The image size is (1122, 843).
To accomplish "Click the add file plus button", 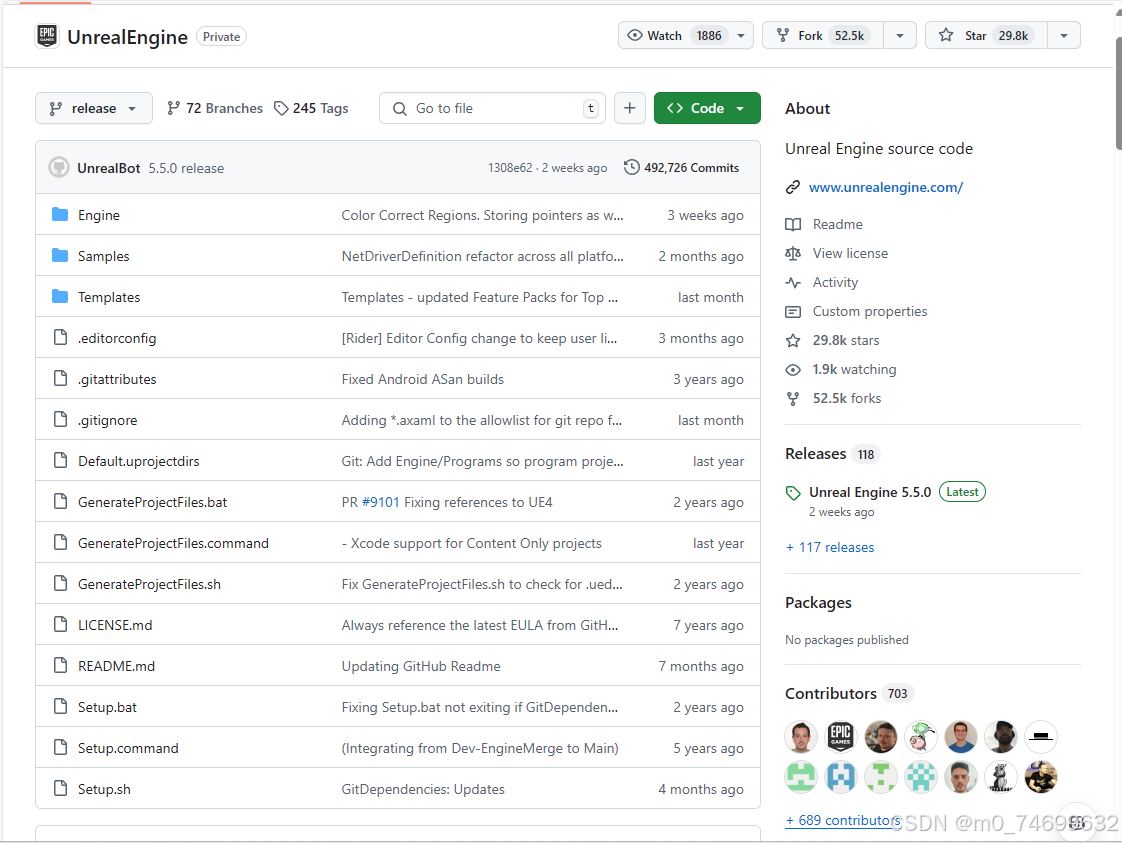I will click(630, 108).
